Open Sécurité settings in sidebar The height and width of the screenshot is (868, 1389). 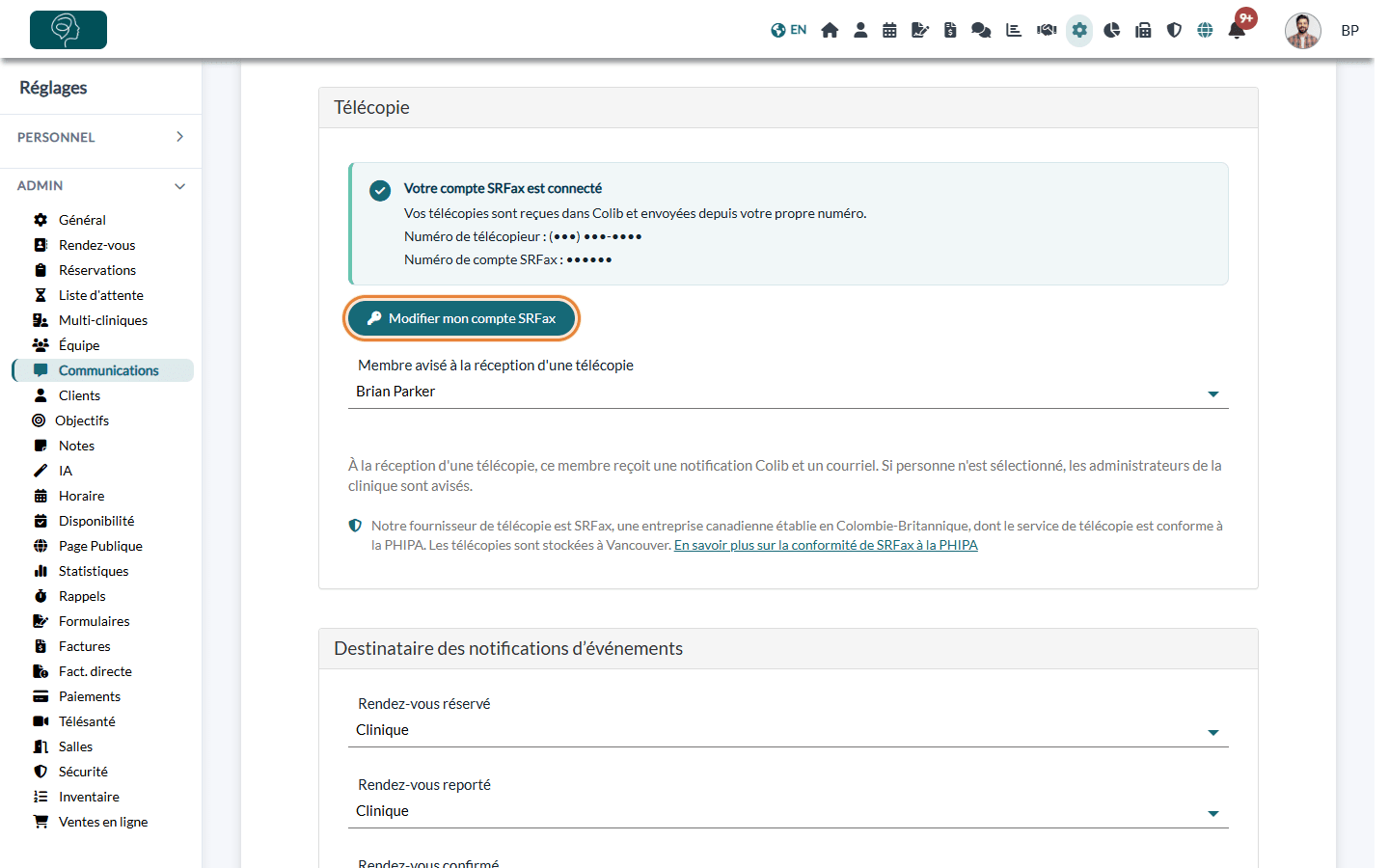[83, 772]
